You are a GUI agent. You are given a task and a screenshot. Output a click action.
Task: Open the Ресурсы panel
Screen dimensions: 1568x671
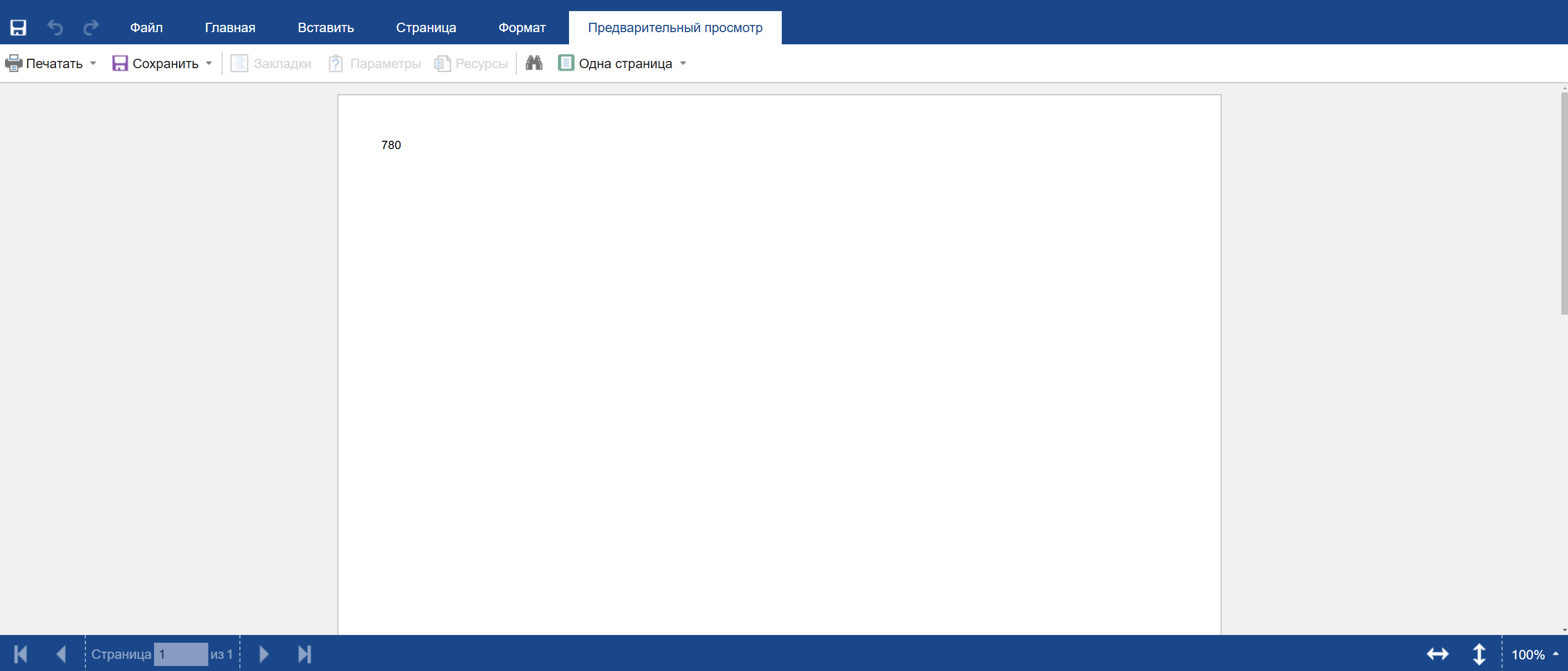[x=471, y=63]
